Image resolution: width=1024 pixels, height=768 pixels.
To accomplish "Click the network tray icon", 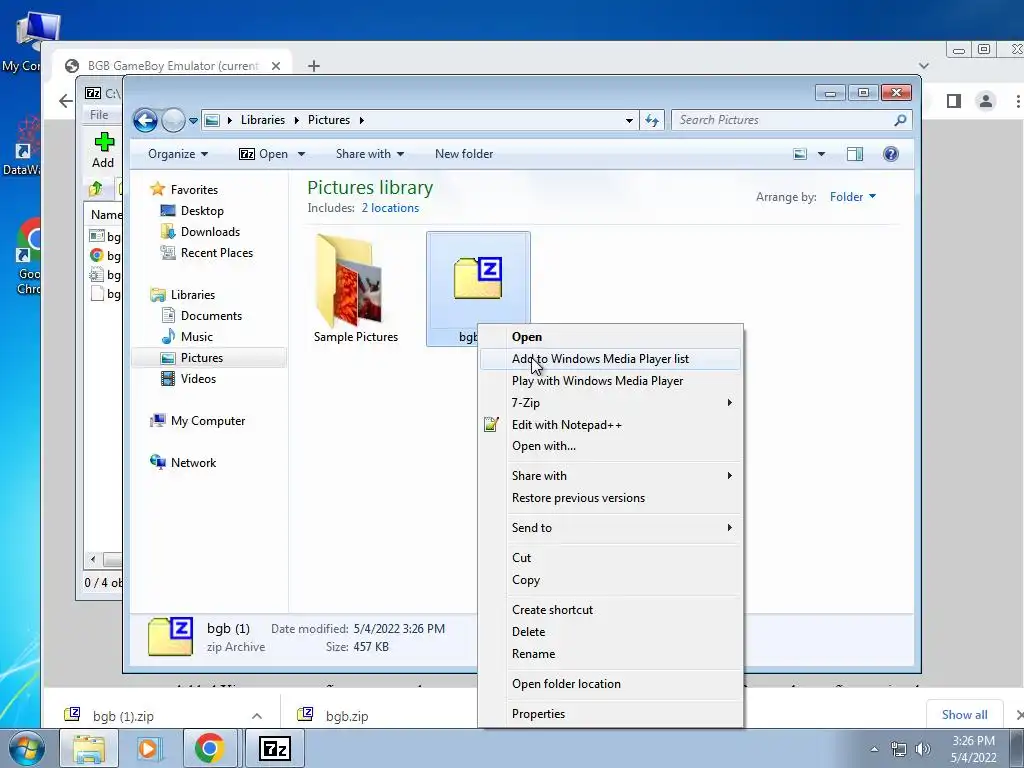I will tap(899, 749).
